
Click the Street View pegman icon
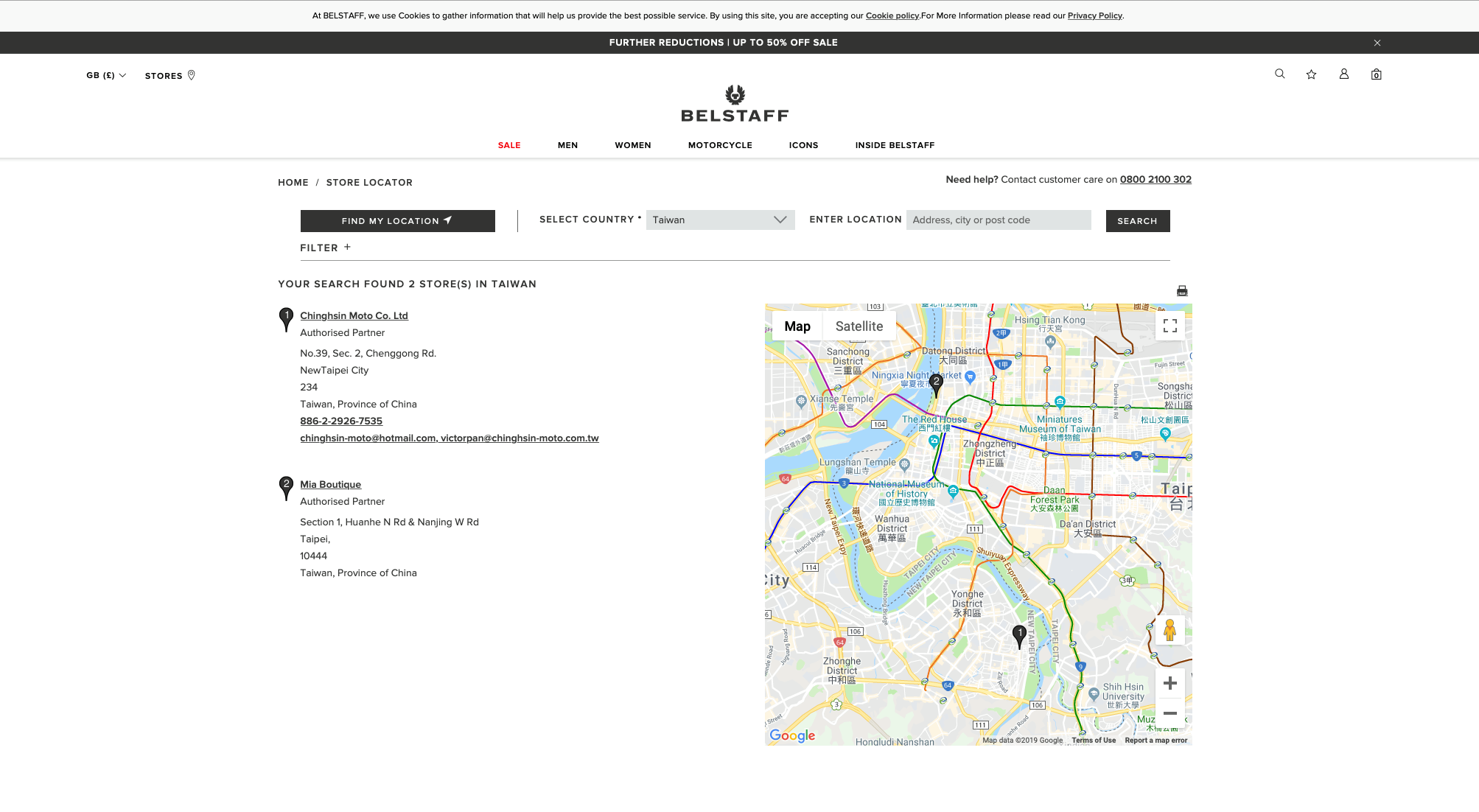tap(1169, 631)
